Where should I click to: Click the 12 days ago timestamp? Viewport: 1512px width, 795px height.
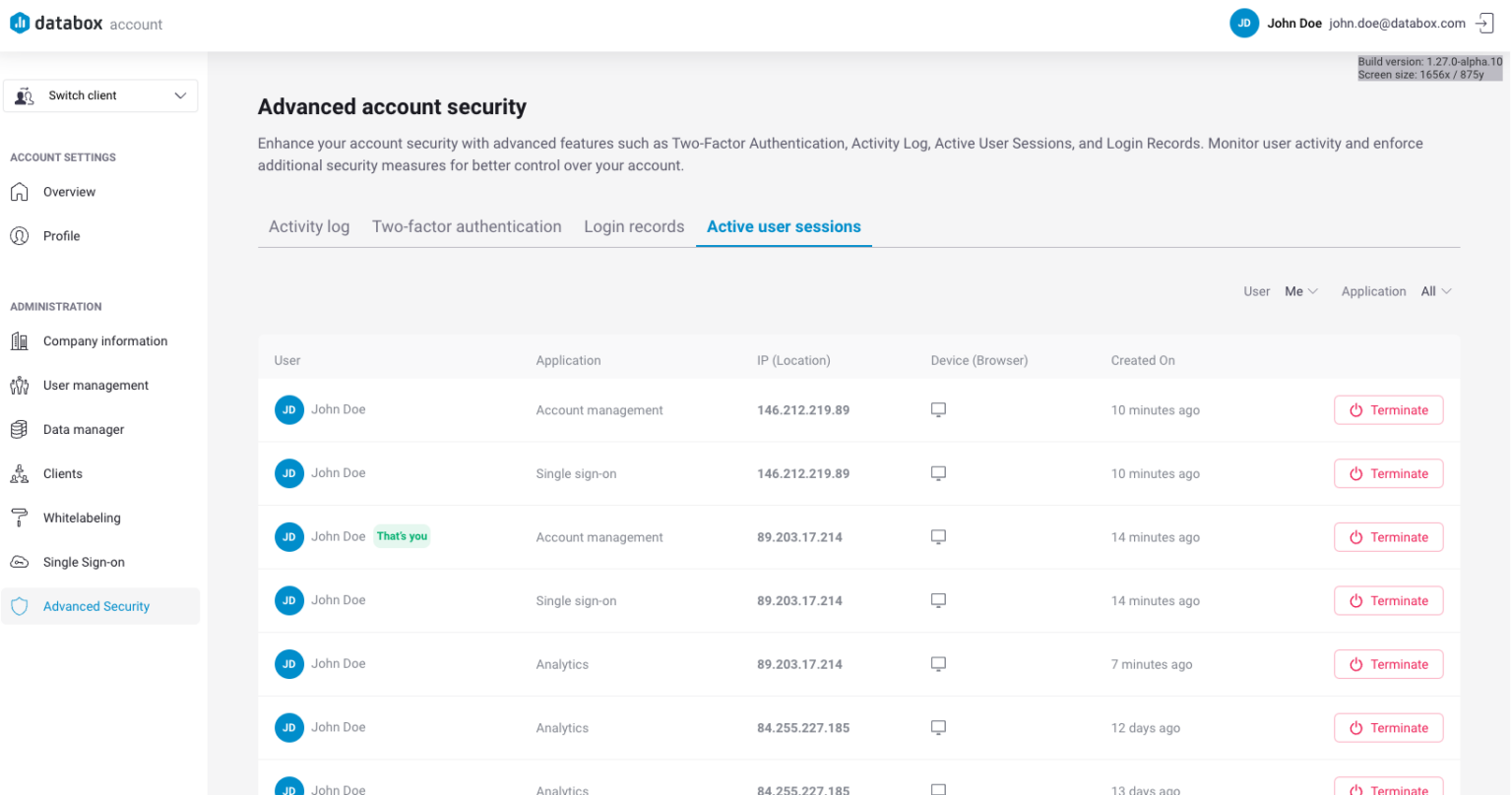click(x=1146, y=728)
